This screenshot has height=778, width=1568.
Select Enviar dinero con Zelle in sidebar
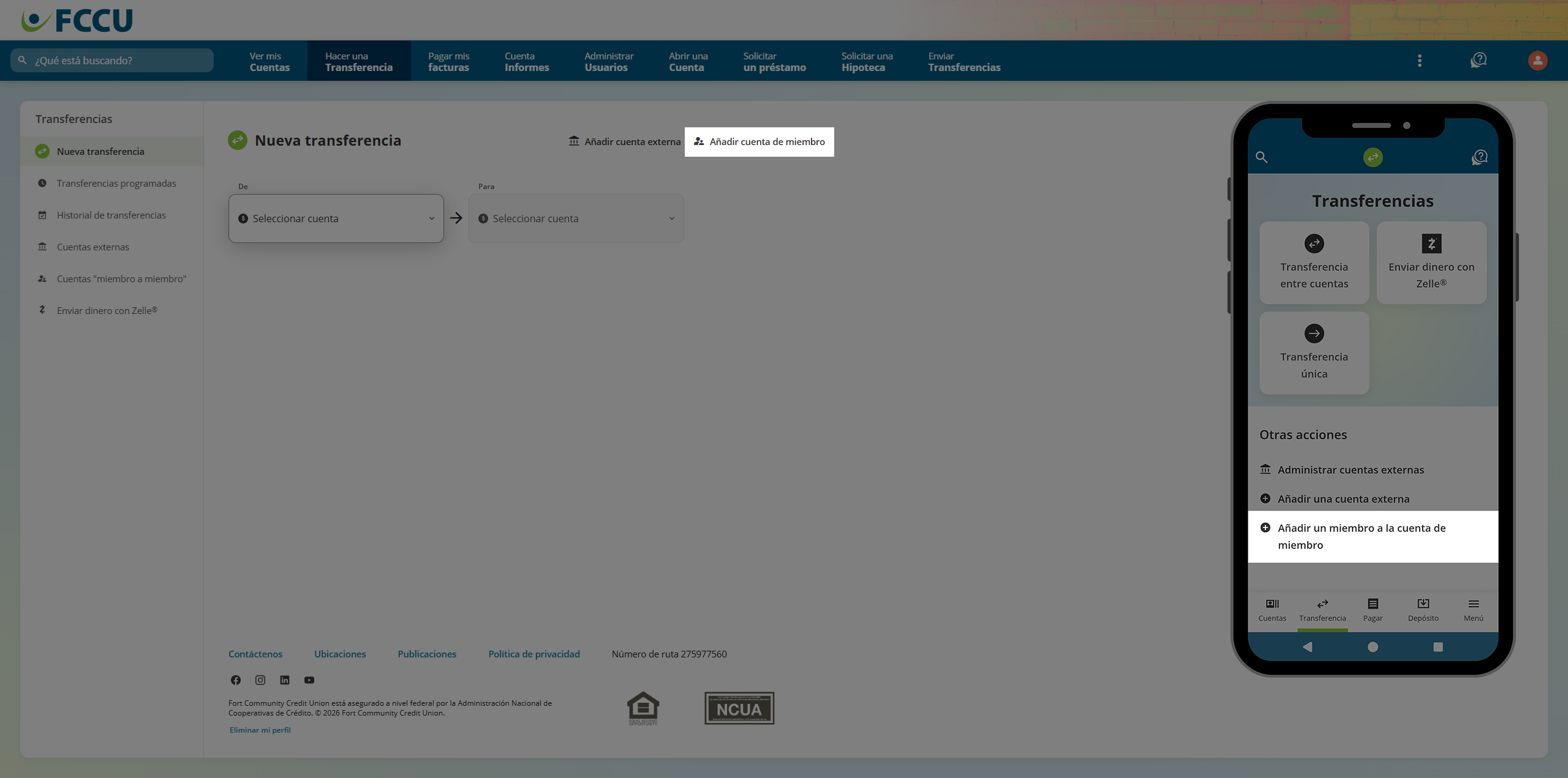click(111, 310)
